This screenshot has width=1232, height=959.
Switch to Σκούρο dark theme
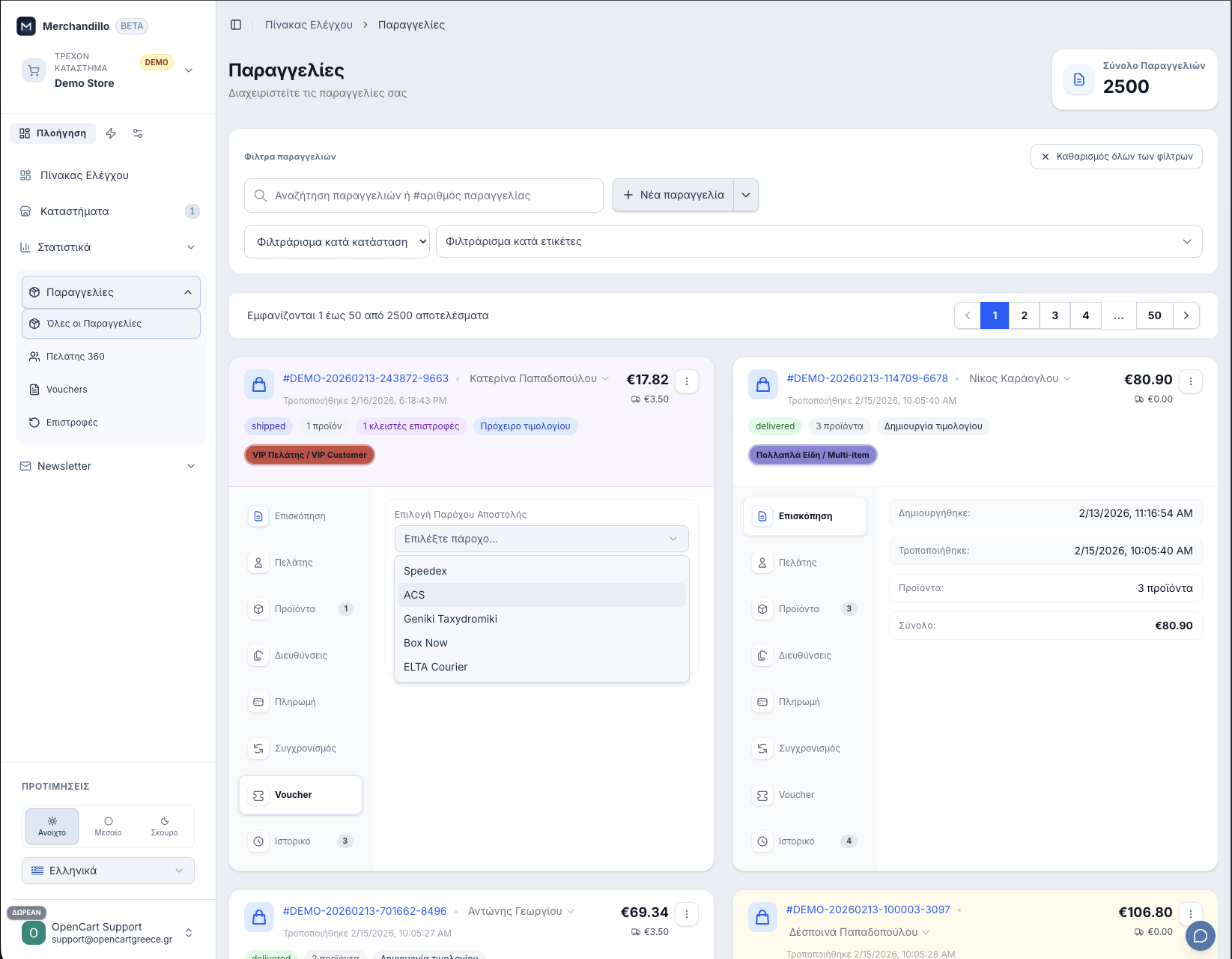(164, 826)
